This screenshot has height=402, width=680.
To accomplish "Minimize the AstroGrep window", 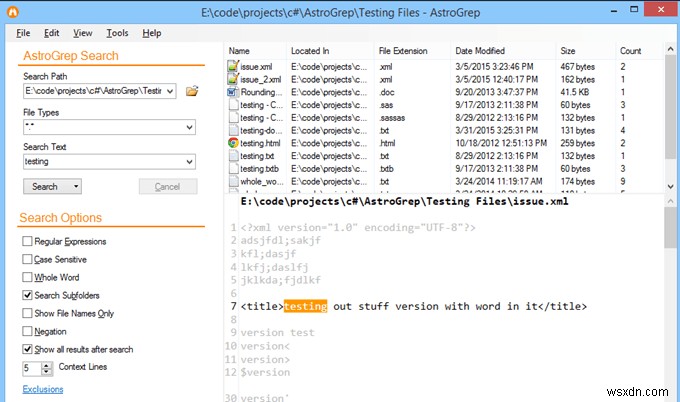I will (614, 10).
